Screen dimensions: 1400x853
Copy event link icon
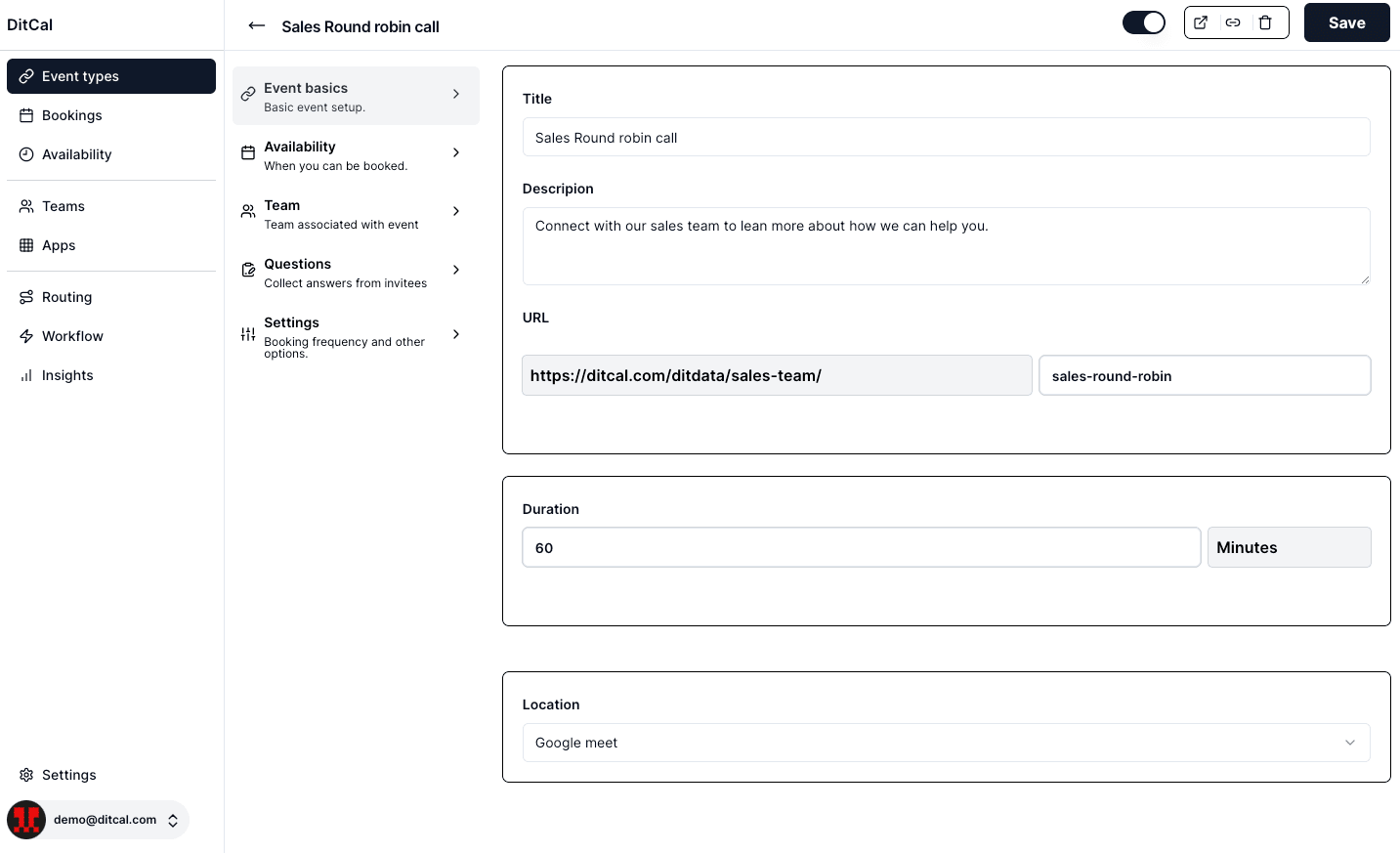[1233, 22]
